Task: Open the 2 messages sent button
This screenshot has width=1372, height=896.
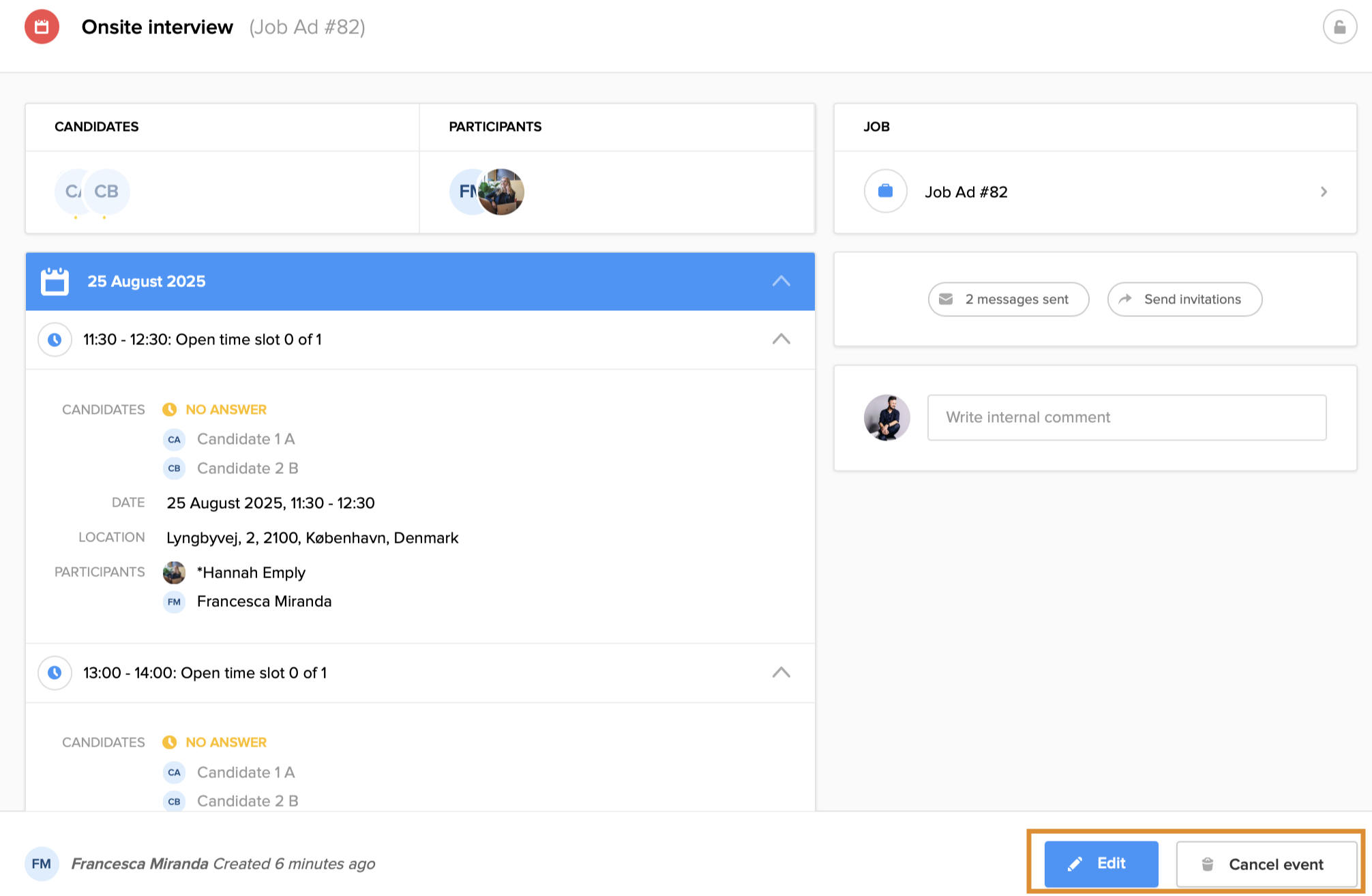Action: point(1008,299)
